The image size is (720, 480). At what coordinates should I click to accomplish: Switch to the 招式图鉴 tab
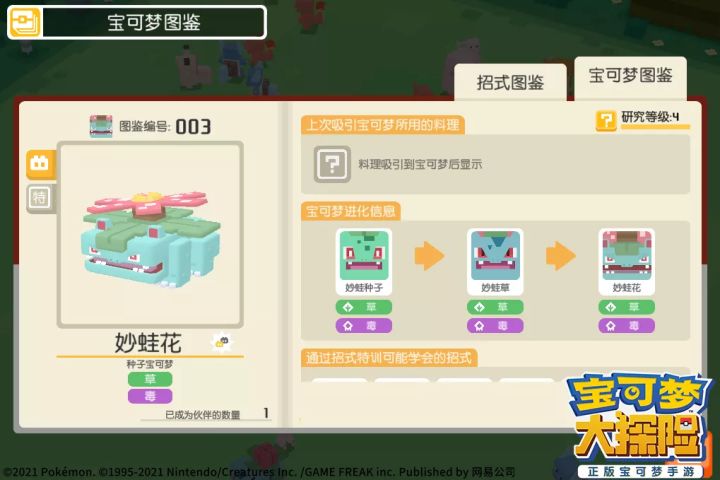510,83
